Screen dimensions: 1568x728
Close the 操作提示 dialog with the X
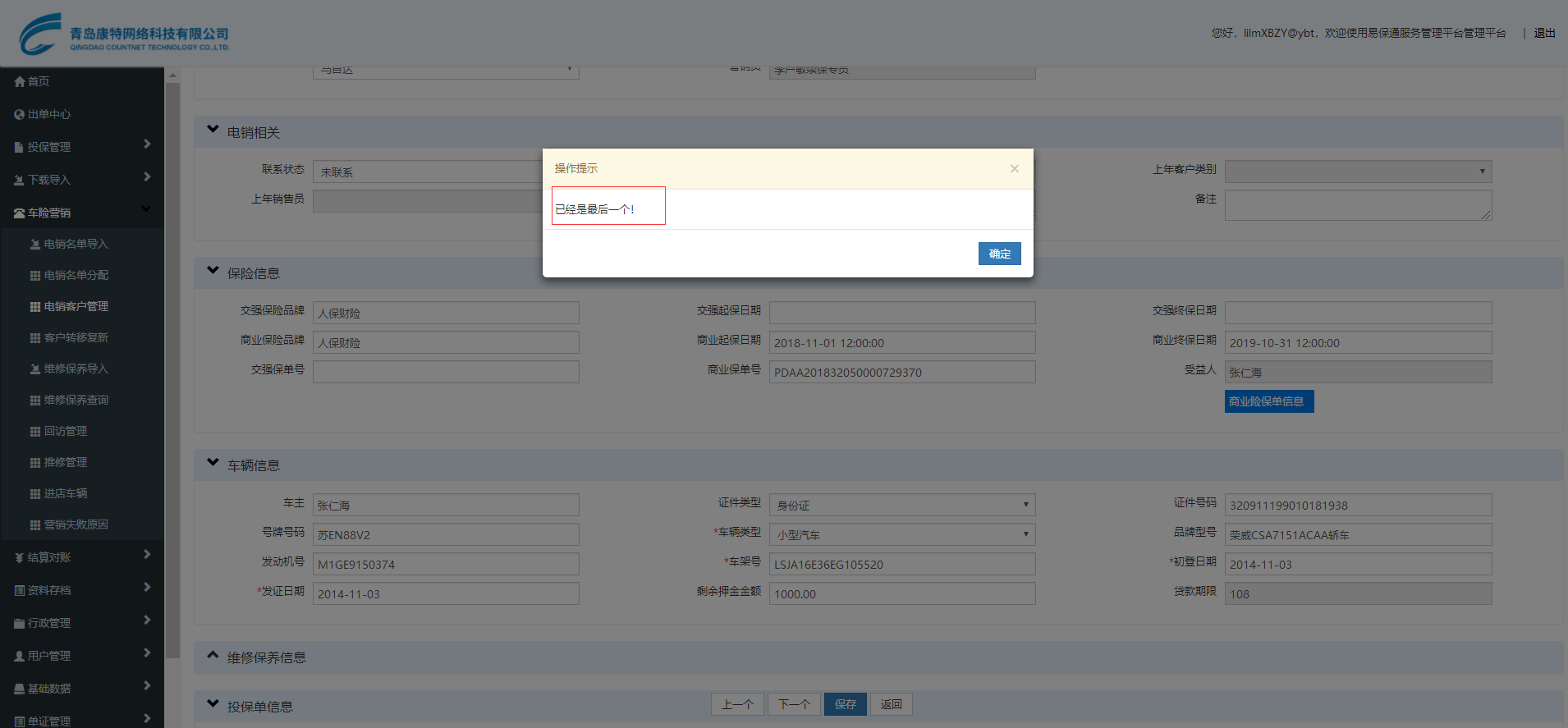[x=1015, y=168]
